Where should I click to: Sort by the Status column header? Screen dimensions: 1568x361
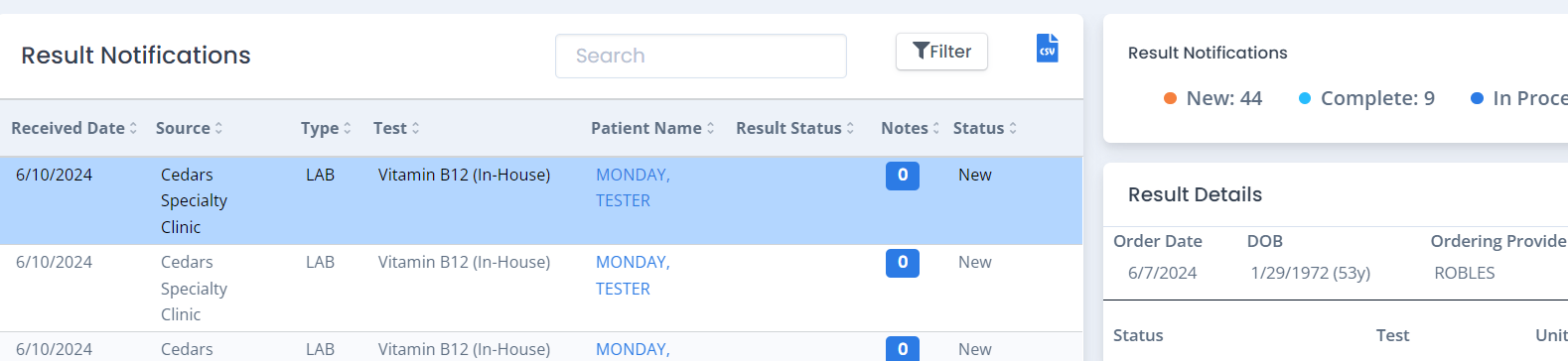(984, 128)
